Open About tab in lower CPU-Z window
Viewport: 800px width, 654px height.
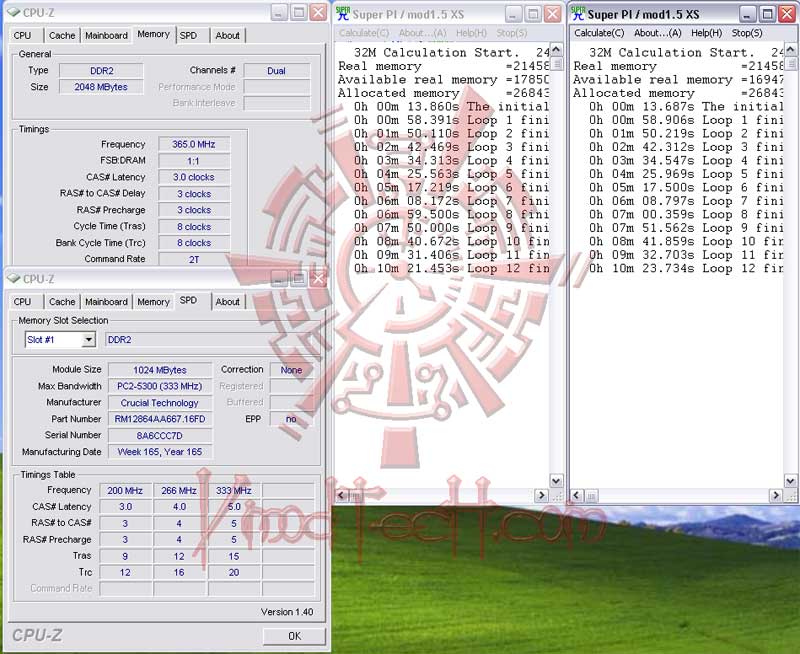pos(227,301)
